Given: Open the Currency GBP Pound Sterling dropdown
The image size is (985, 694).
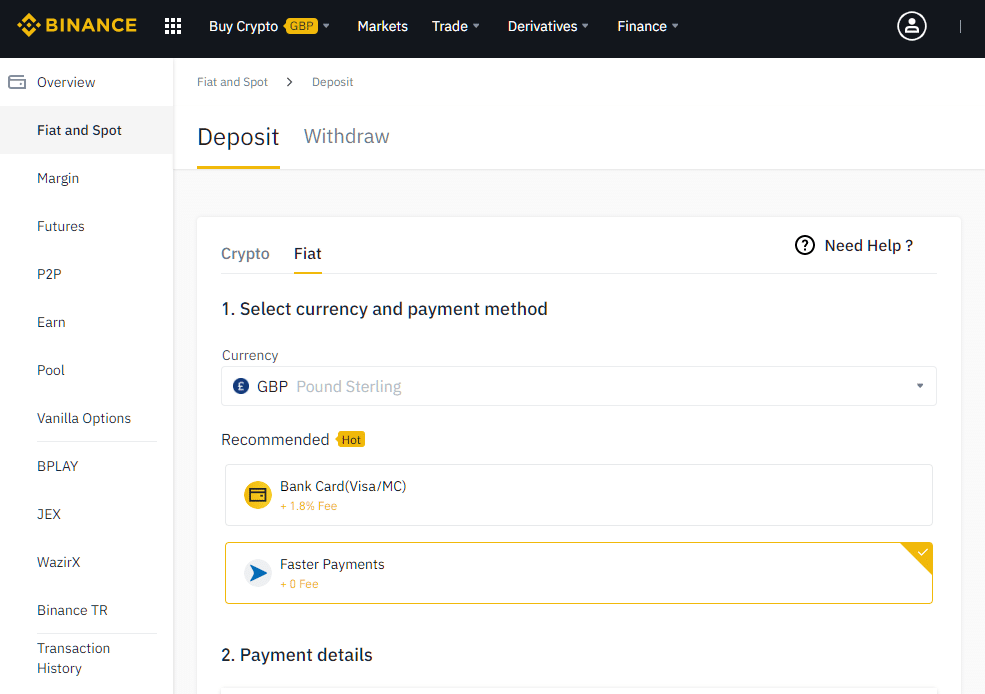Looking at the screenshot, I should point(579,386).
